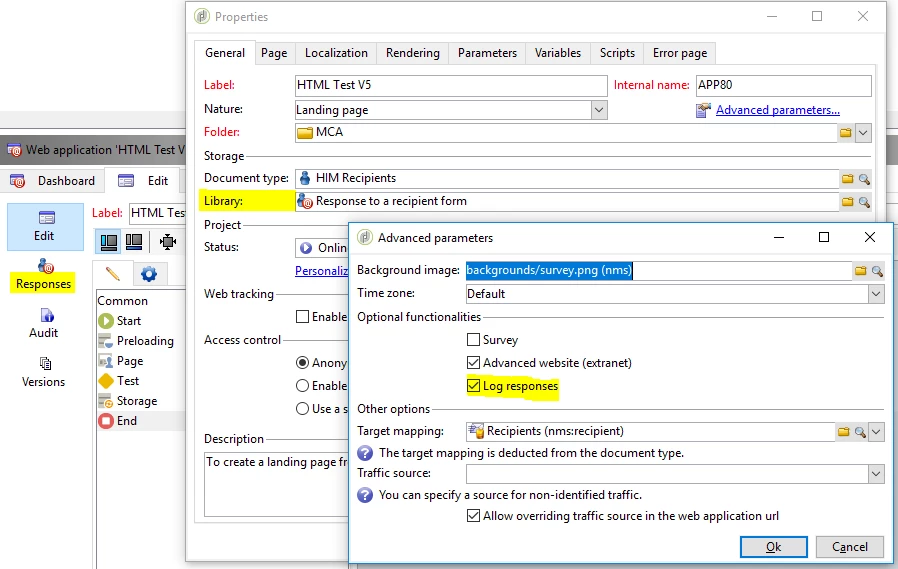Toggle Allow overriding traffic source checkbox
The image size is (898, 569).
[474, 516]
